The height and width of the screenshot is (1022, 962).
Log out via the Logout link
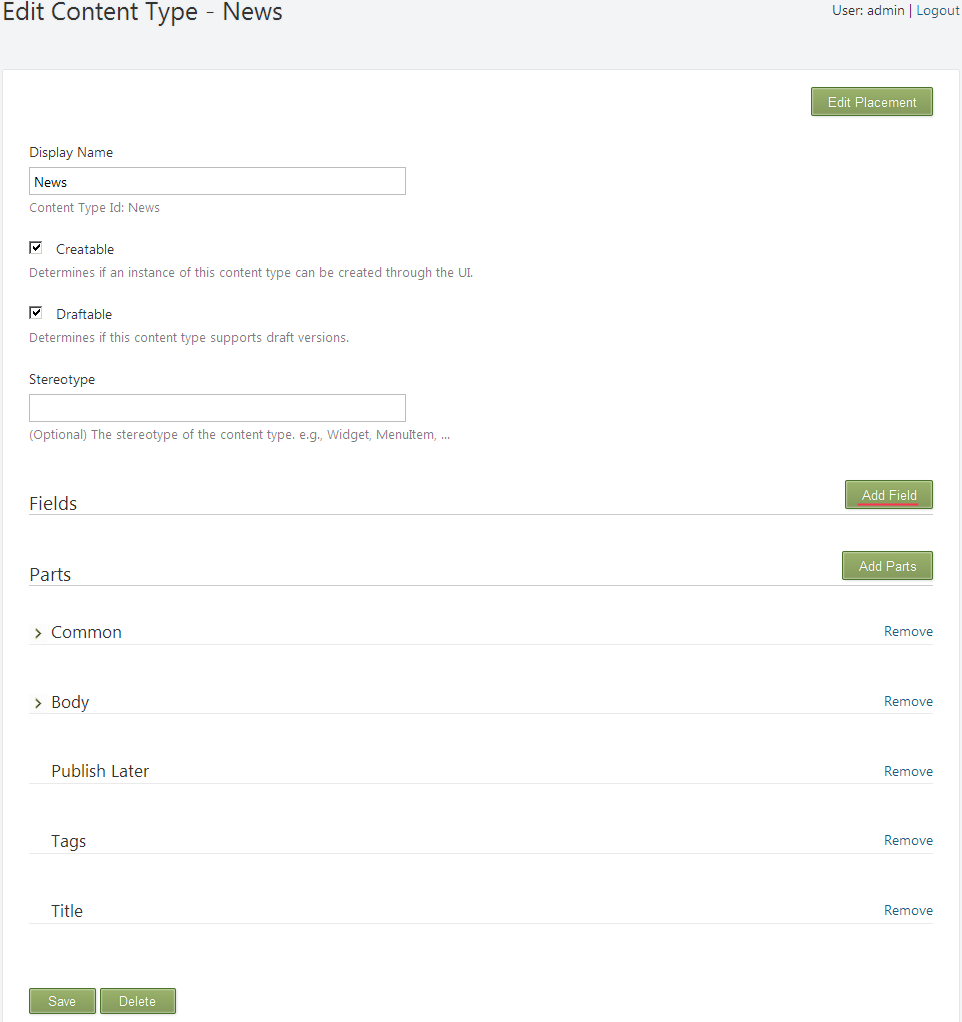(938, 10)
